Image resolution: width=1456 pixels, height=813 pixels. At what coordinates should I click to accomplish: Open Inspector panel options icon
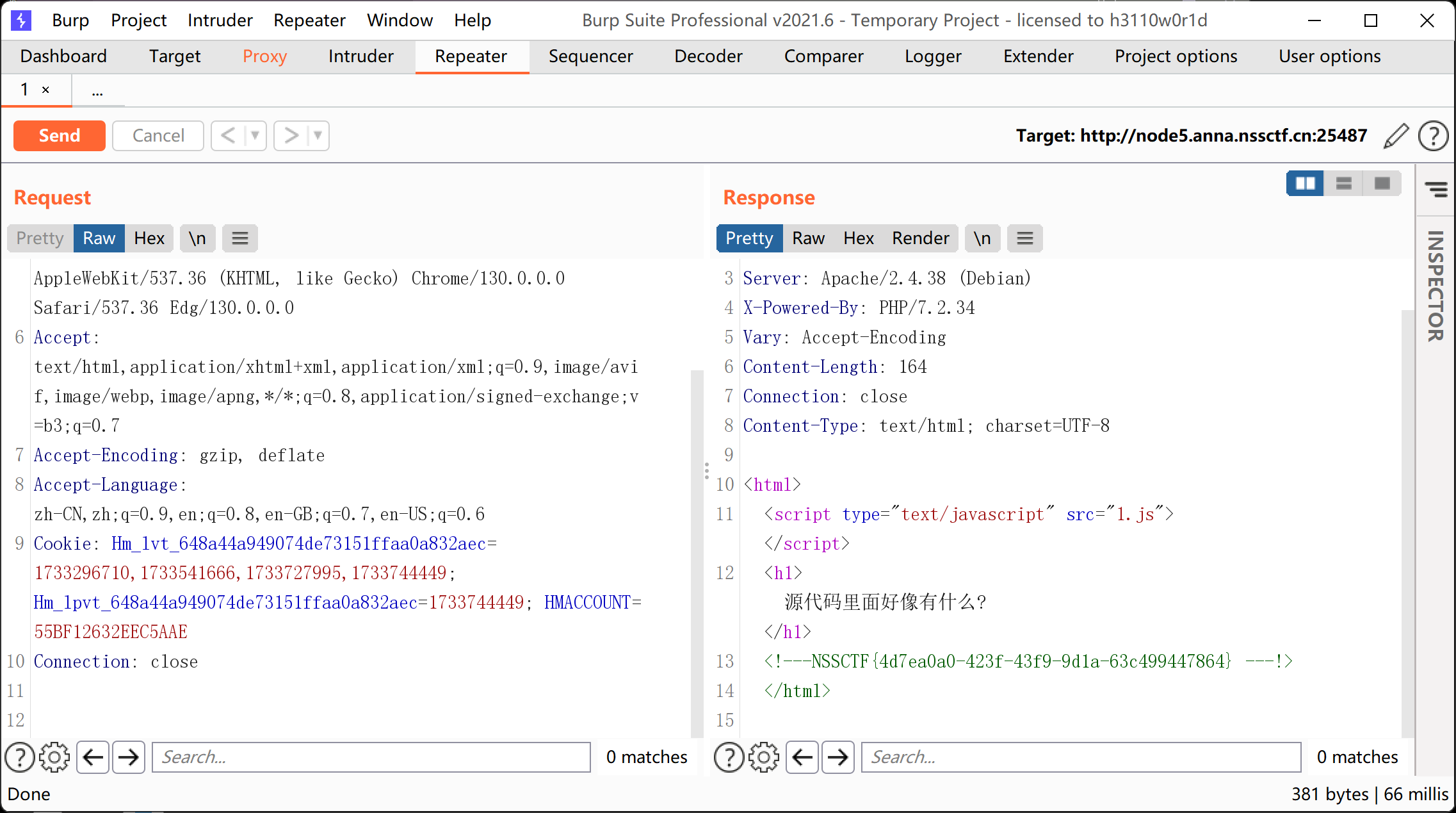pyautogui.click(x=1436, y=189)
